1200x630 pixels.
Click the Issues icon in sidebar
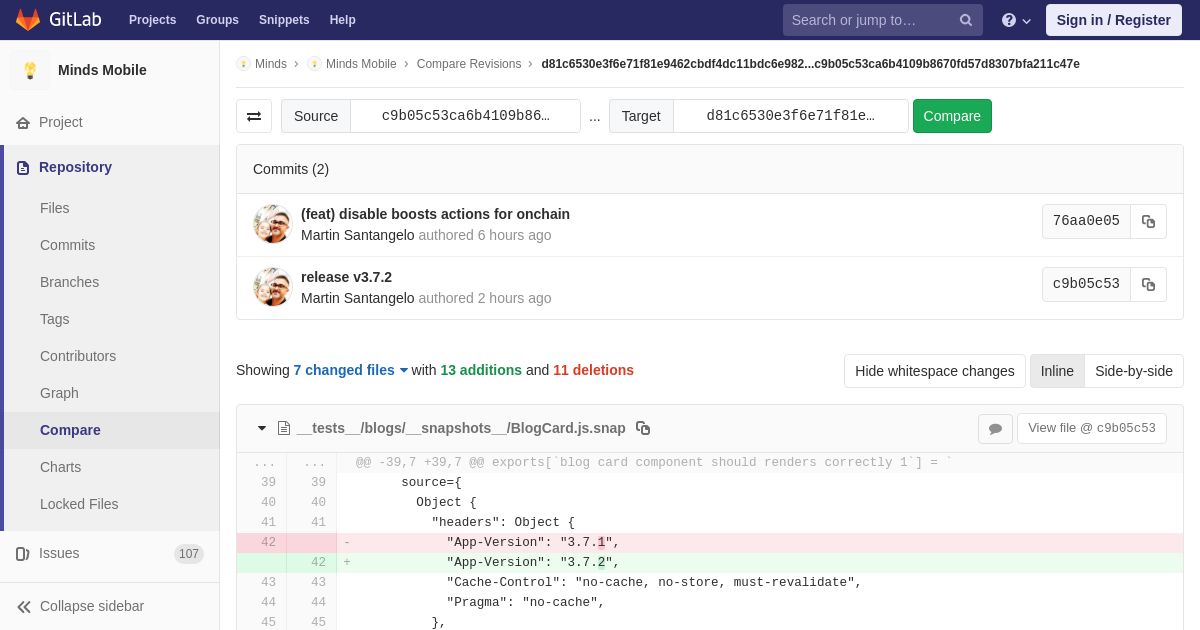(23, 554)
